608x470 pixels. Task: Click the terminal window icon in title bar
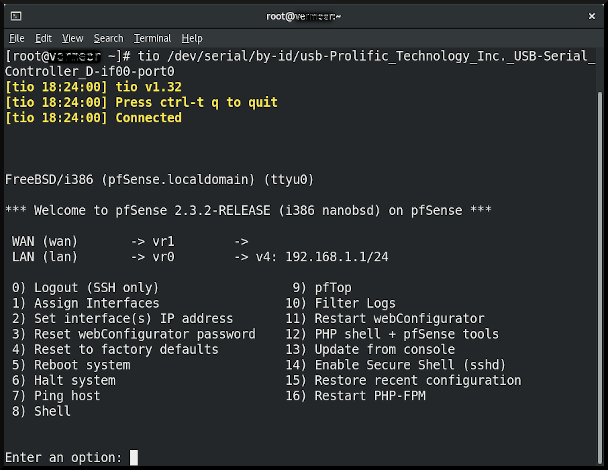[x=17, y=16]
